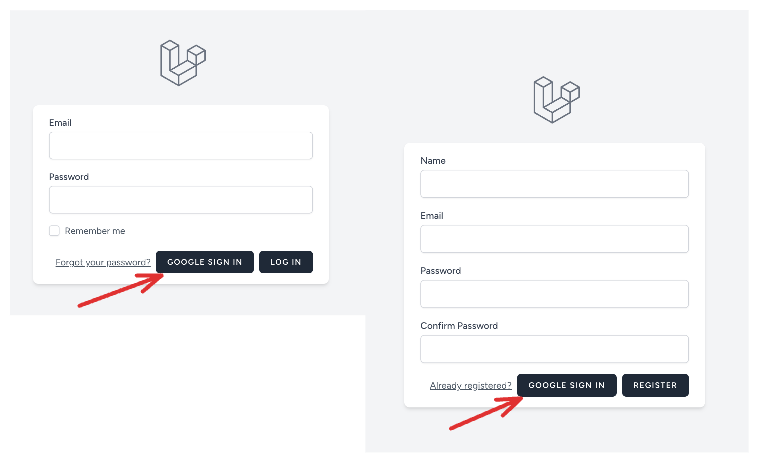Click the Laravel logo above the registration form
Screen dimensions: 758x462
556,100
